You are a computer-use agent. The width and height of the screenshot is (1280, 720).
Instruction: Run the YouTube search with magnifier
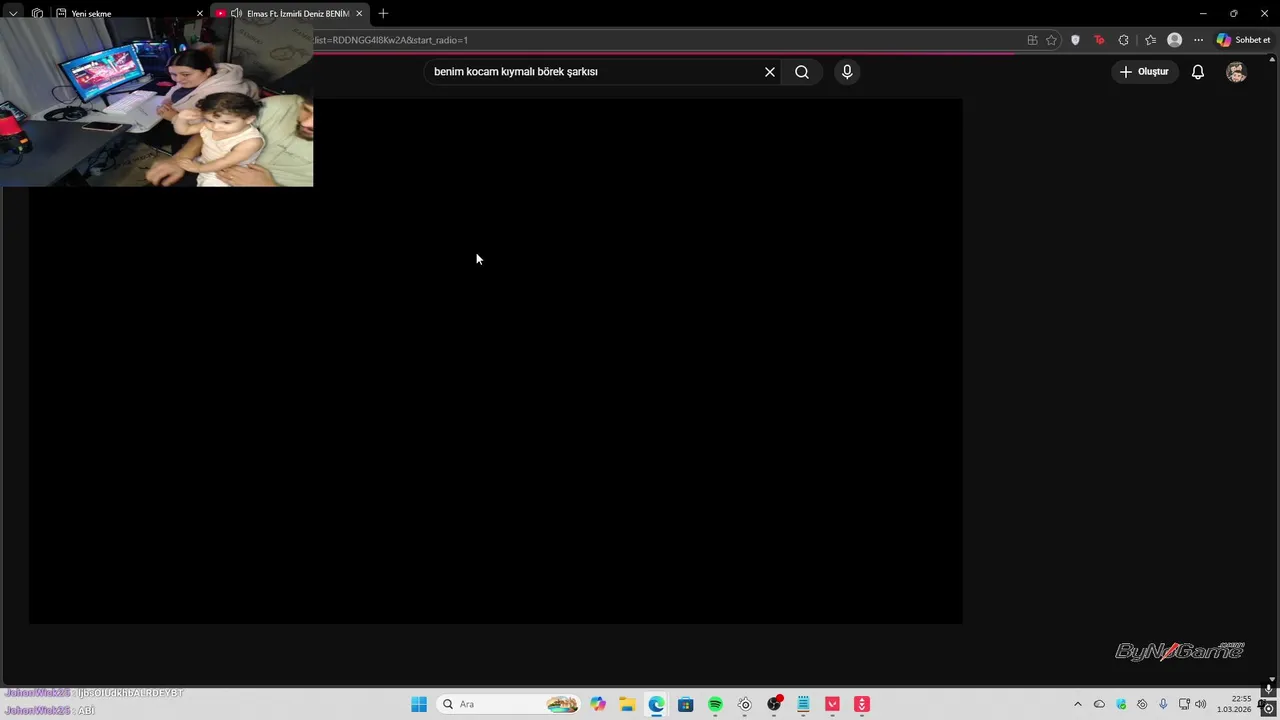[802, 72]
